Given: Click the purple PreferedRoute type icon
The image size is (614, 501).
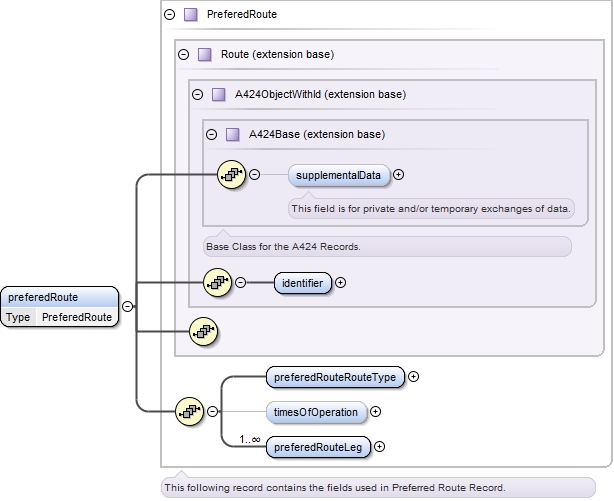Looking at the screenshot, I should pos(190,15).
